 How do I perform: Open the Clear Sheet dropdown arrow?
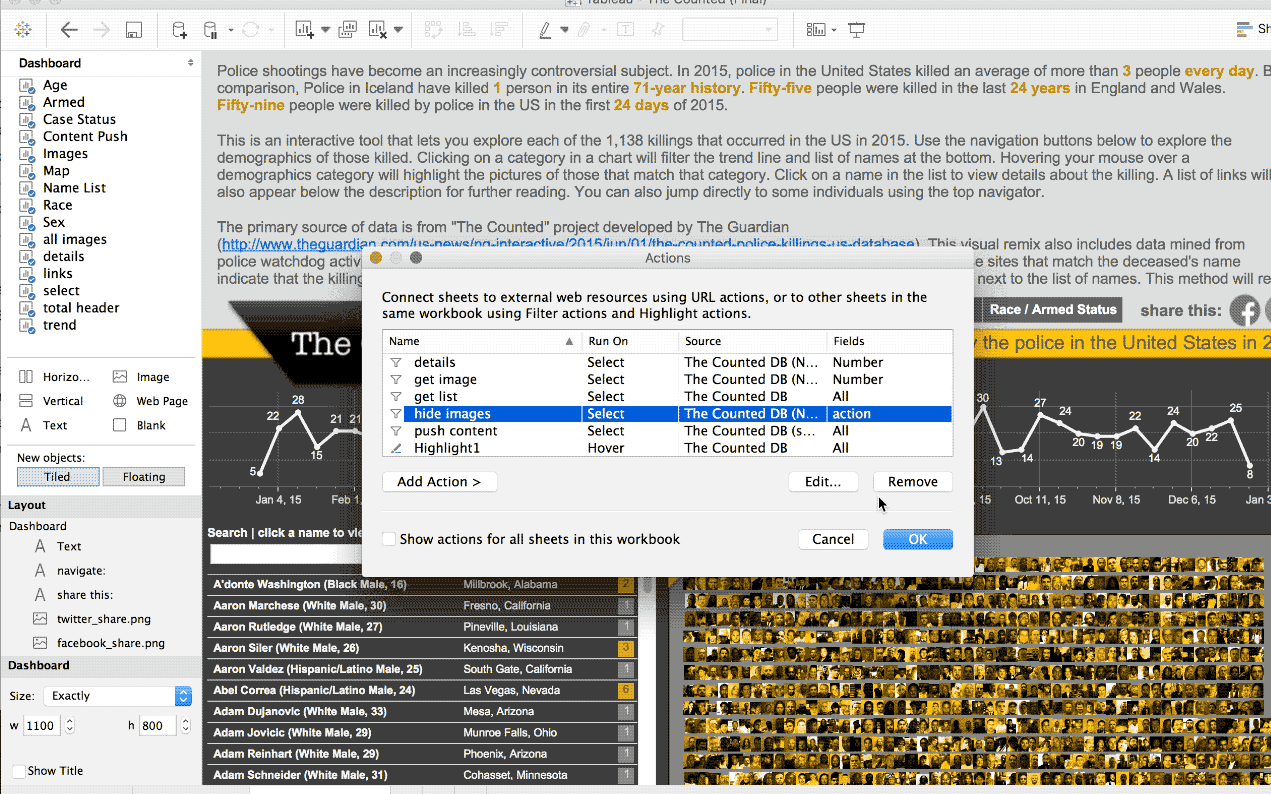point(398,30)
